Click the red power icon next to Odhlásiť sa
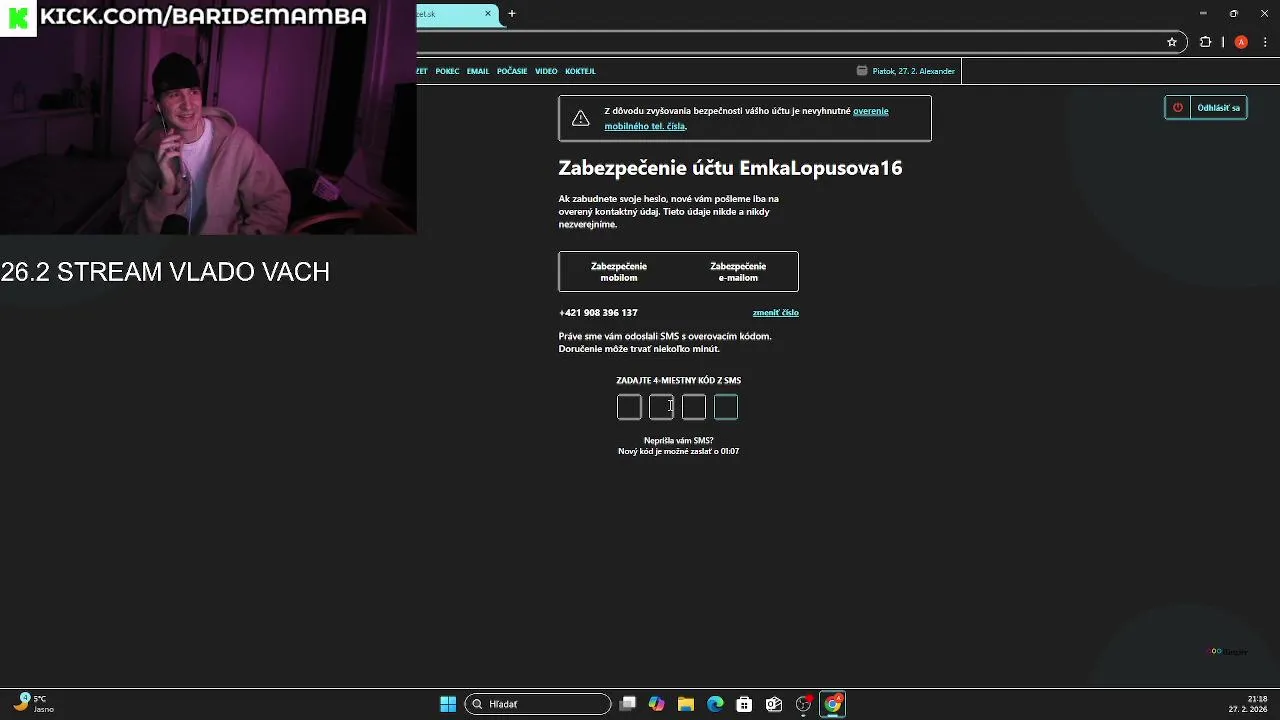This screenshot has height=720, width=1280. tap(1178, 108)
